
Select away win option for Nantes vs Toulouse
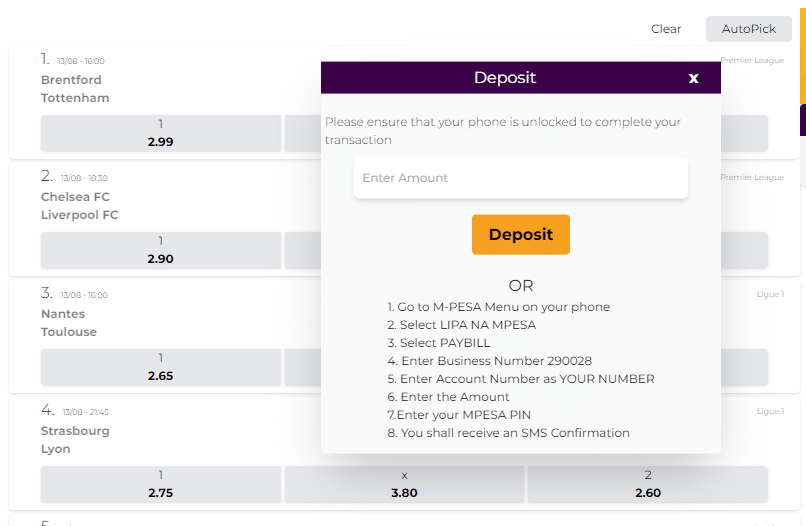tap(744, 367)
